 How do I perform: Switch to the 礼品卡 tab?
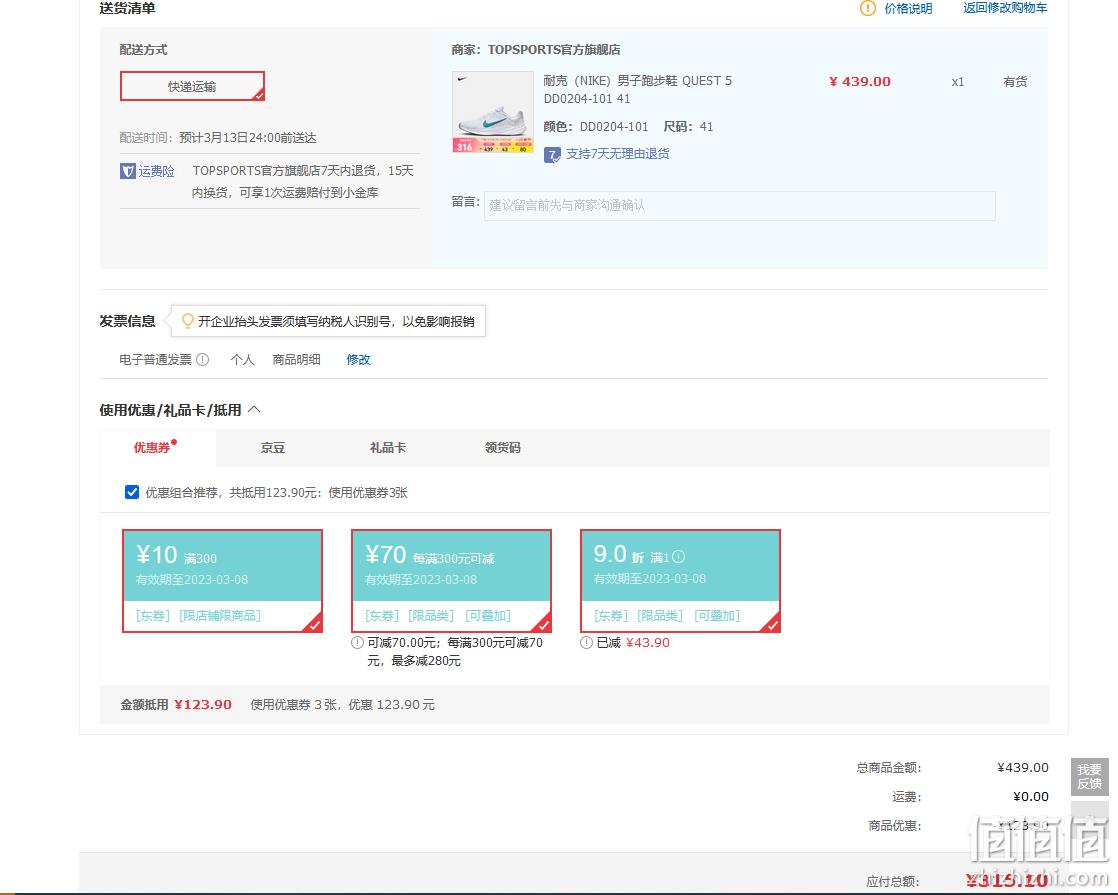click(387, 448)
